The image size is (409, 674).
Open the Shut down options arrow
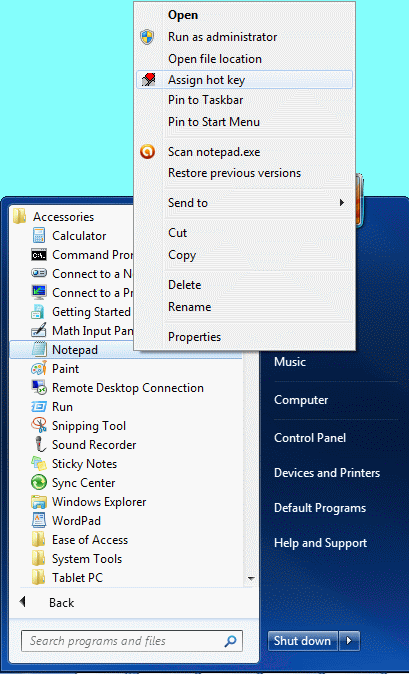click(349, 641)
